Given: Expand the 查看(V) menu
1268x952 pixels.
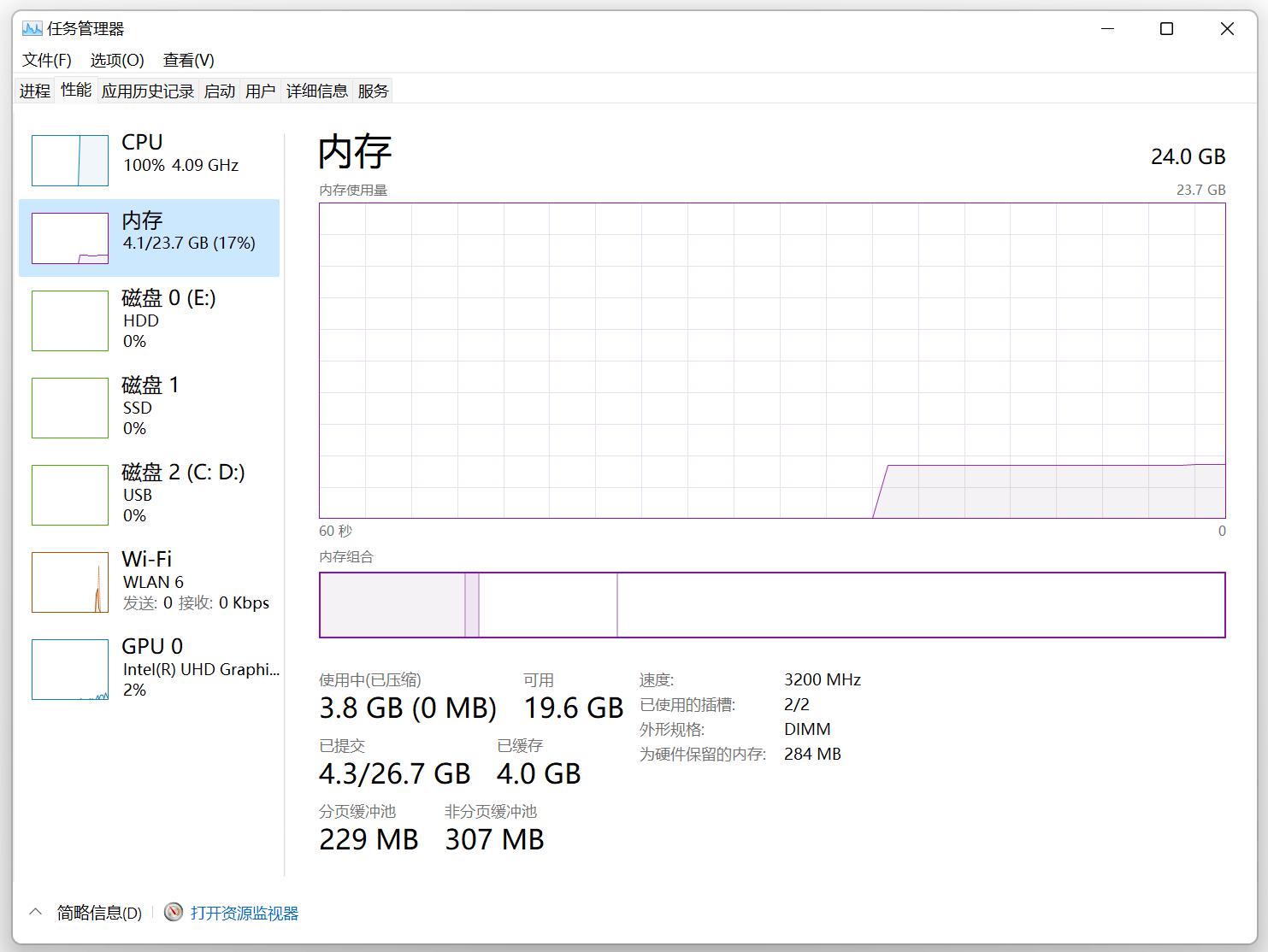Looking at the screenshot, I should pyautogui.click(x=188, y=60).
